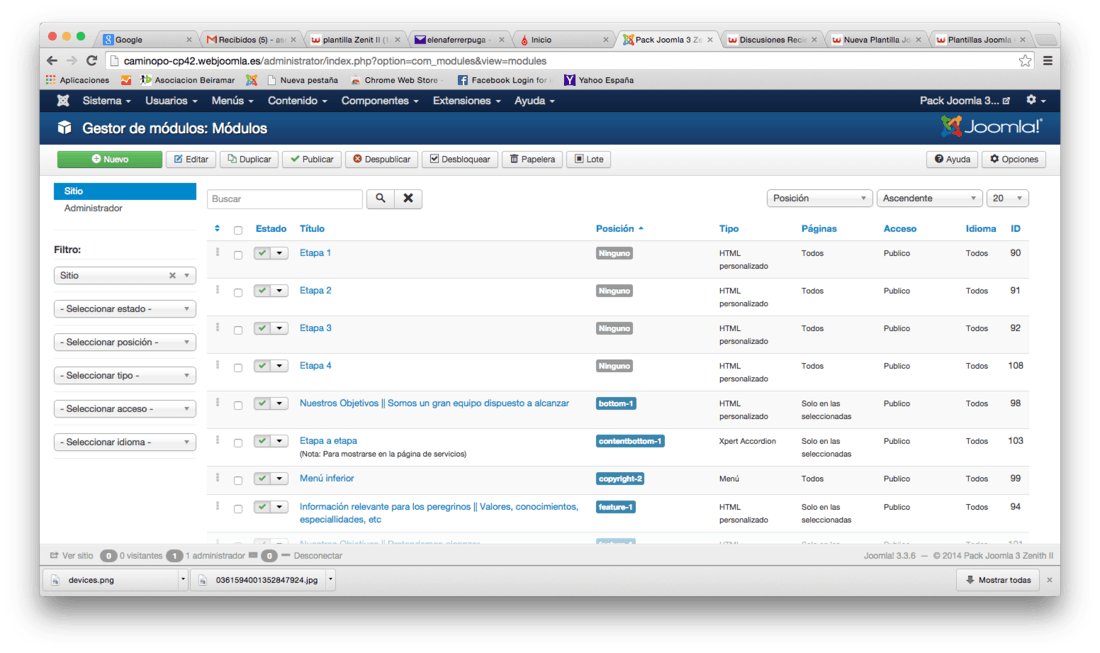Image resolution: width=1100 pixels, height=653 pixels.
Task: Click the drag handle of Etapa 4 row
Action: pyautogui.click(x=217, y=365)
